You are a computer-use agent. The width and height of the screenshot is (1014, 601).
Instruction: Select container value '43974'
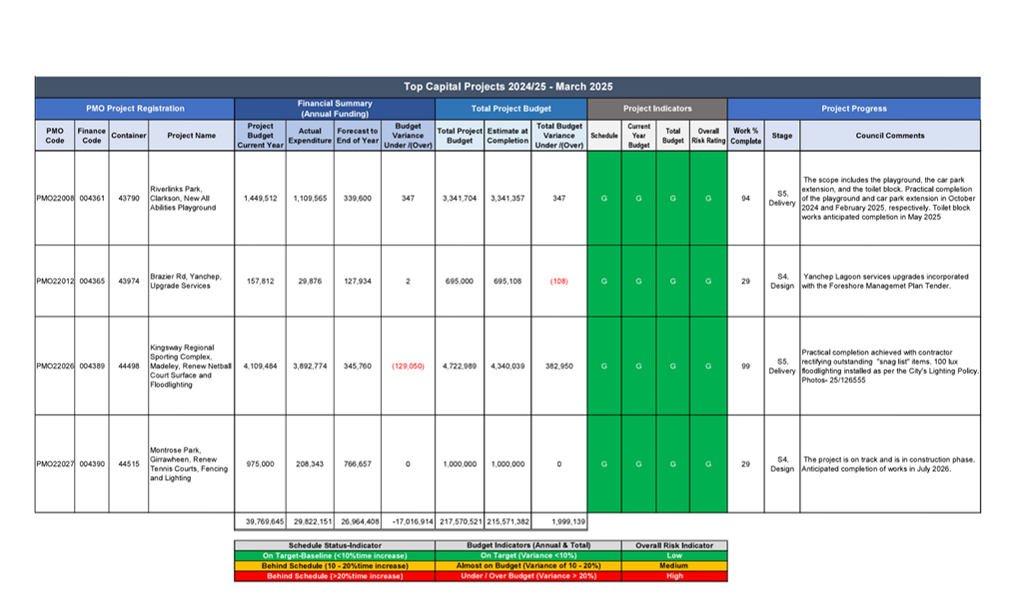pyautogui.click(x=129, y=281)
